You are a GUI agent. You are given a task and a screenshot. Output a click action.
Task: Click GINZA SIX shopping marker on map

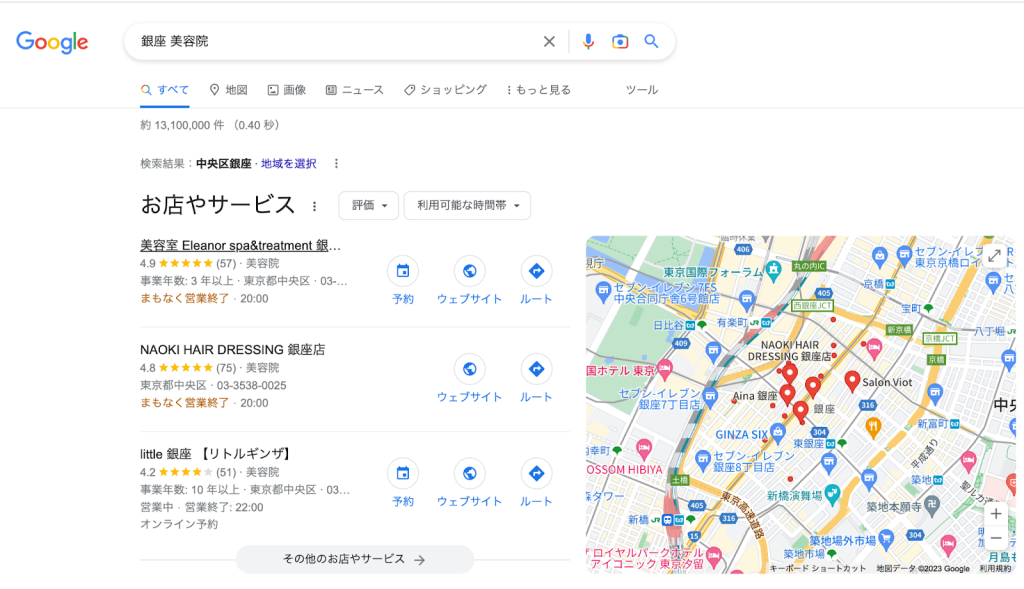(777, 432)
